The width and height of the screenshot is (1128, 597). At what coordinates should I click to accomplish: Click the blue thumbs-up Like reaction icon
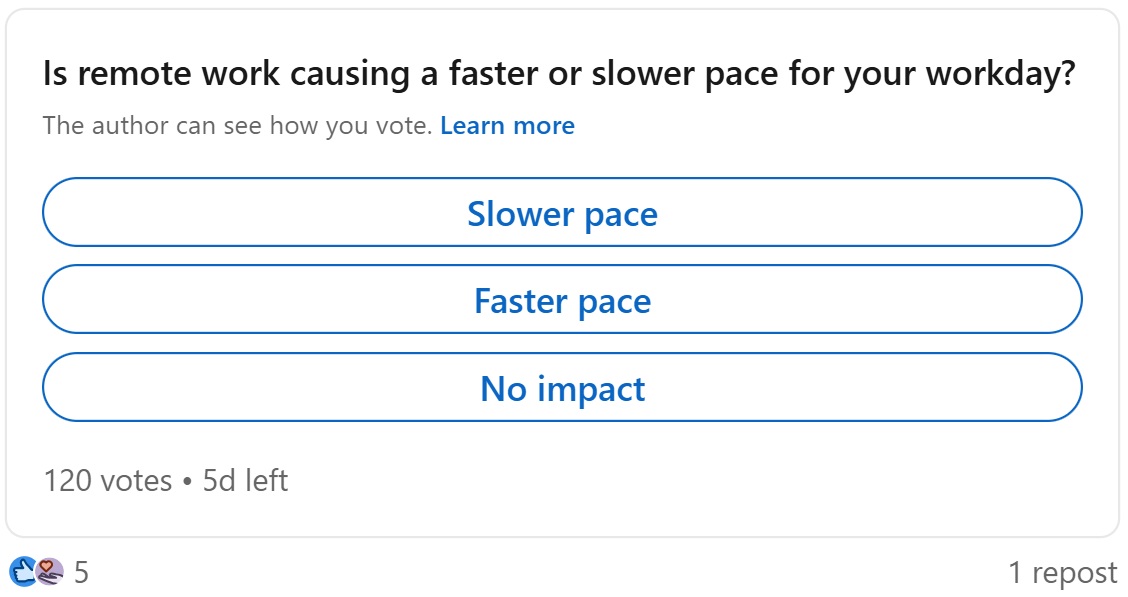pos(22,570)
